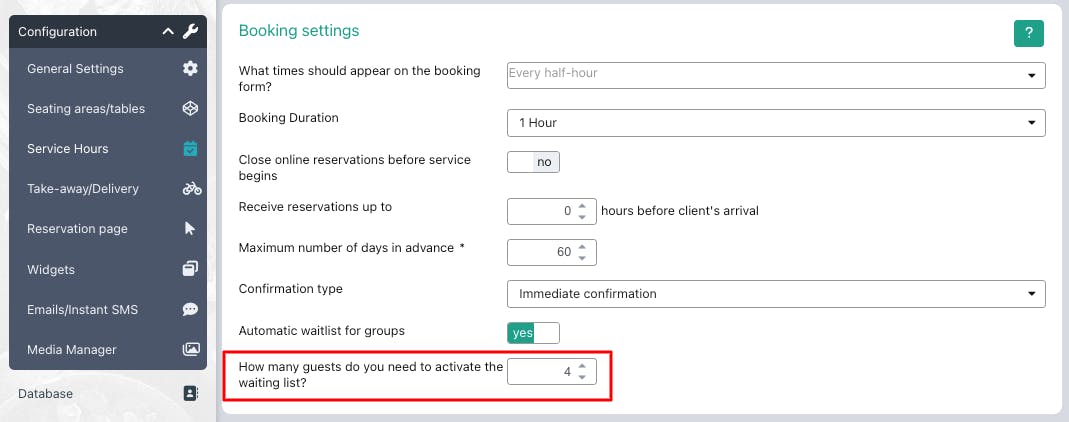The width and height of the screenshot is (1069, 422).
Task: Toggle Close online reservations before service switch
Action: pyautogui.click(x=533, y=162)
